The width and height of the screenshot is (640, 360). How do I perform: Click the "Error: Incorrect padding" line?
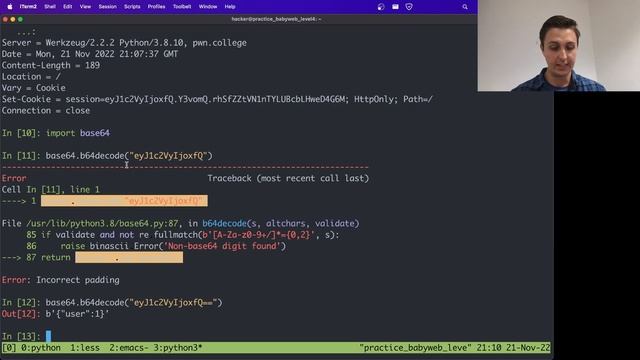coord(61,280)
